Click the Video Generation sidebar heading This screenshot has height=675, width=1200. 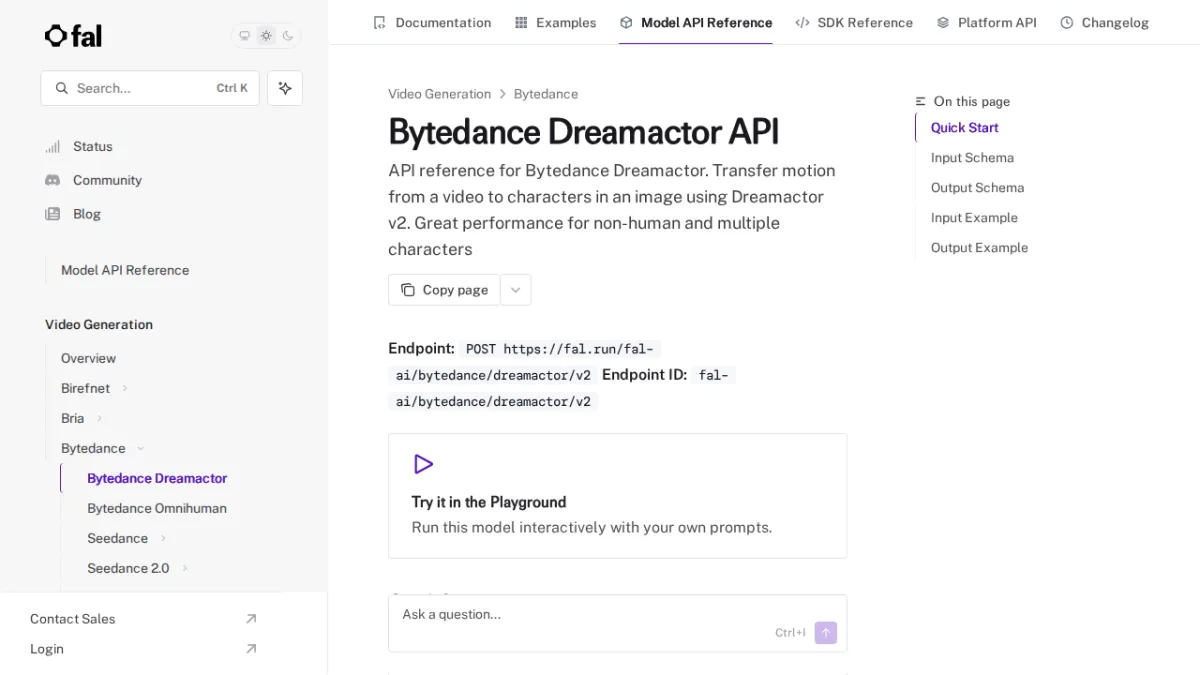[99, 324]
